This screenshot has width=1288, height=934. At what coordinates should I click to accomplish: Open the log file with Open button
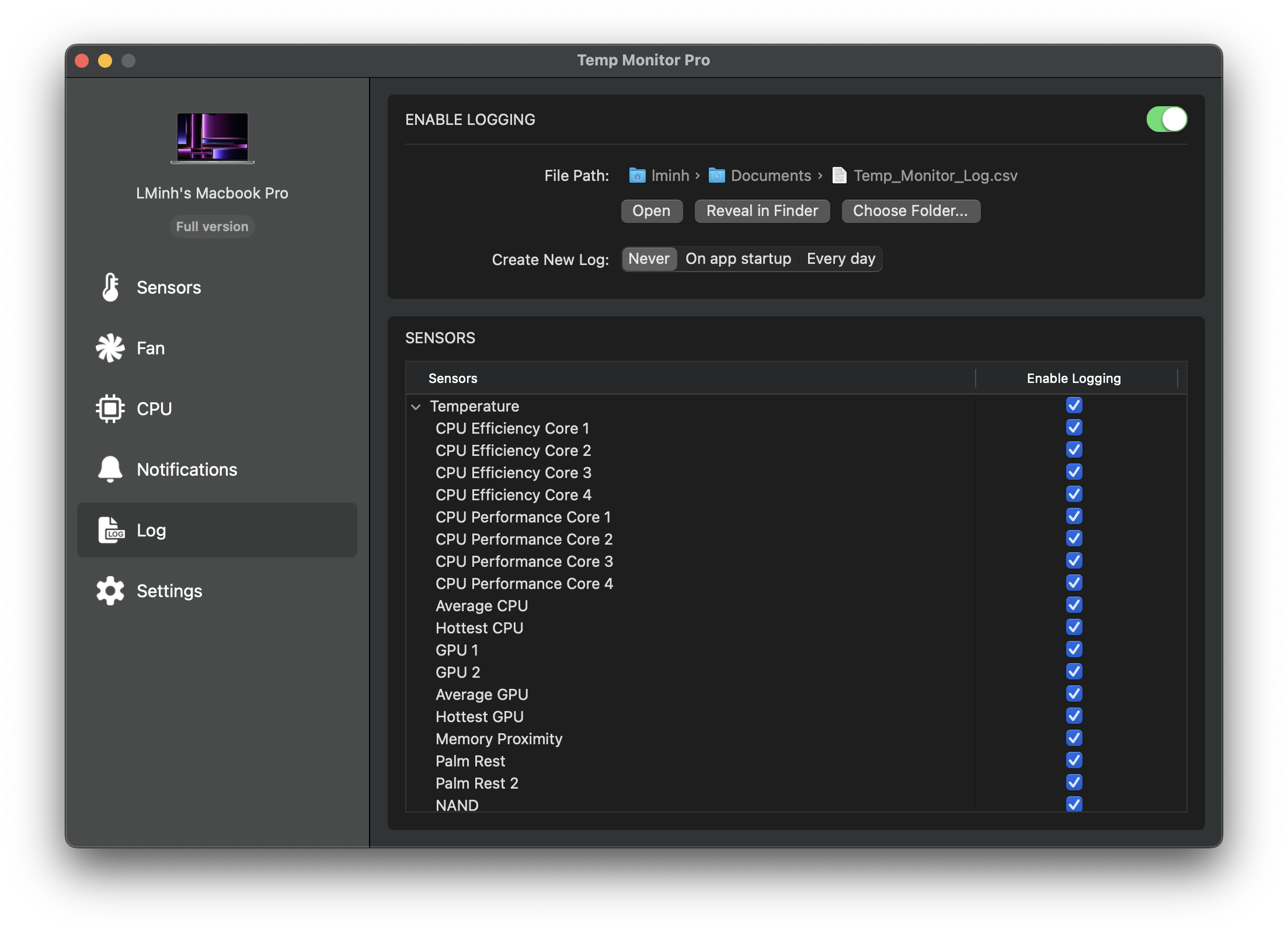(652, 211)
